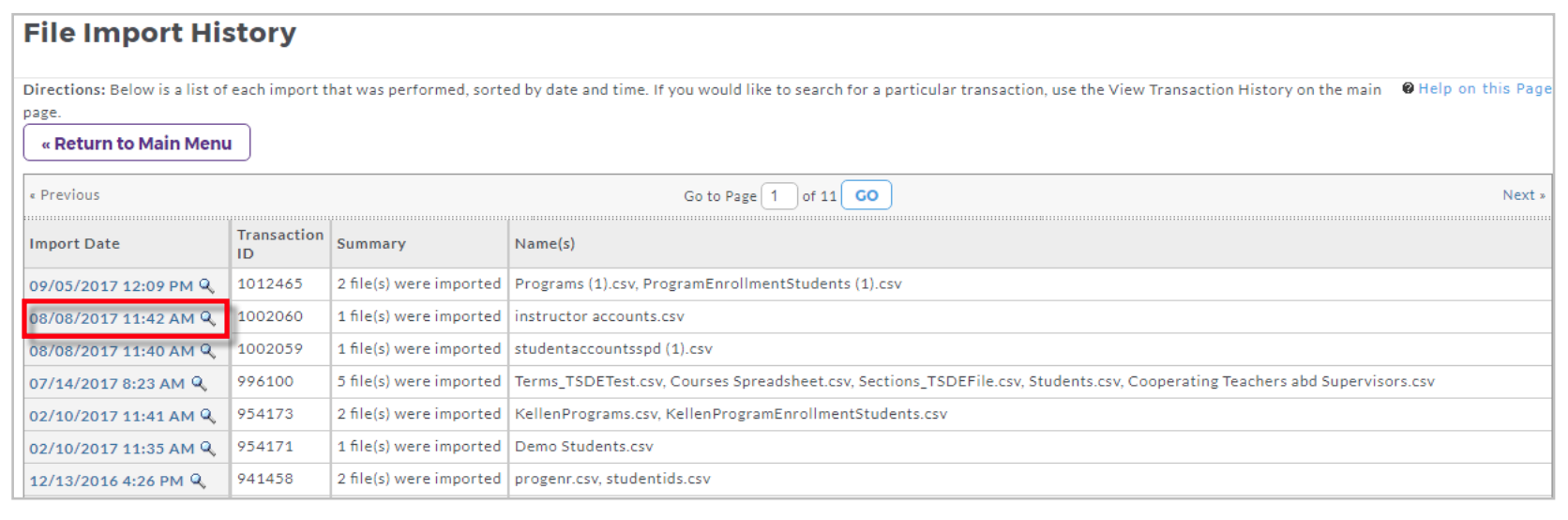The image size is (1568, 520).
Task: Focus the Go to Page number field
Action: (779, 195)
